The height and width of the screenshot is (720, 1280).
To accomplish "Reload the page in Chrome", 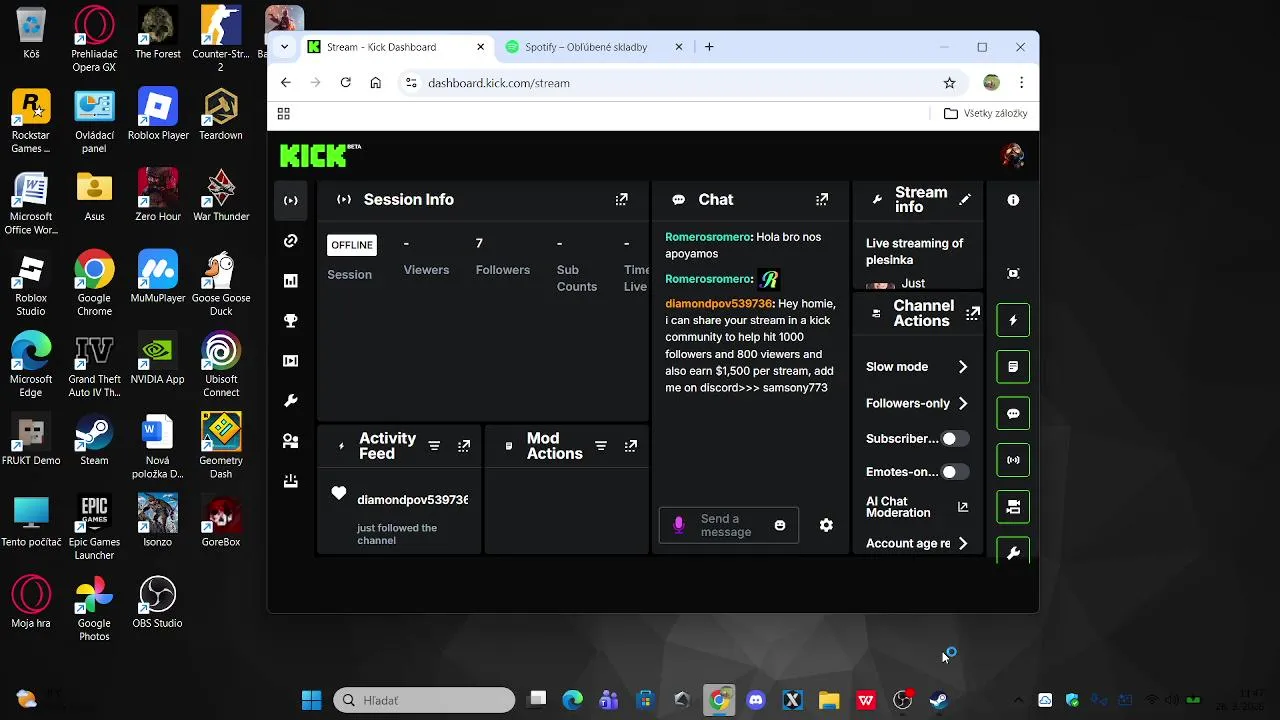I will coord(345,83).
